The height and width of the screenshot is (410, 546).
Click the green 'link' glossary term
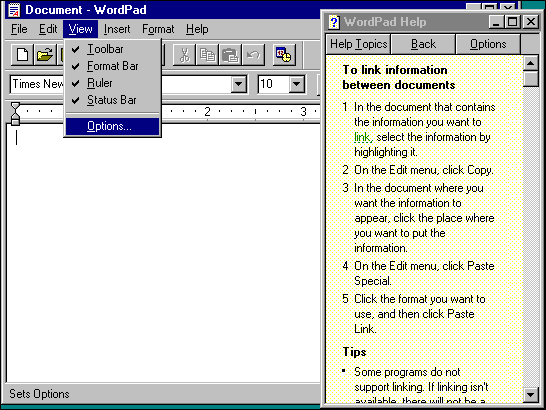(x=363, y=137)
